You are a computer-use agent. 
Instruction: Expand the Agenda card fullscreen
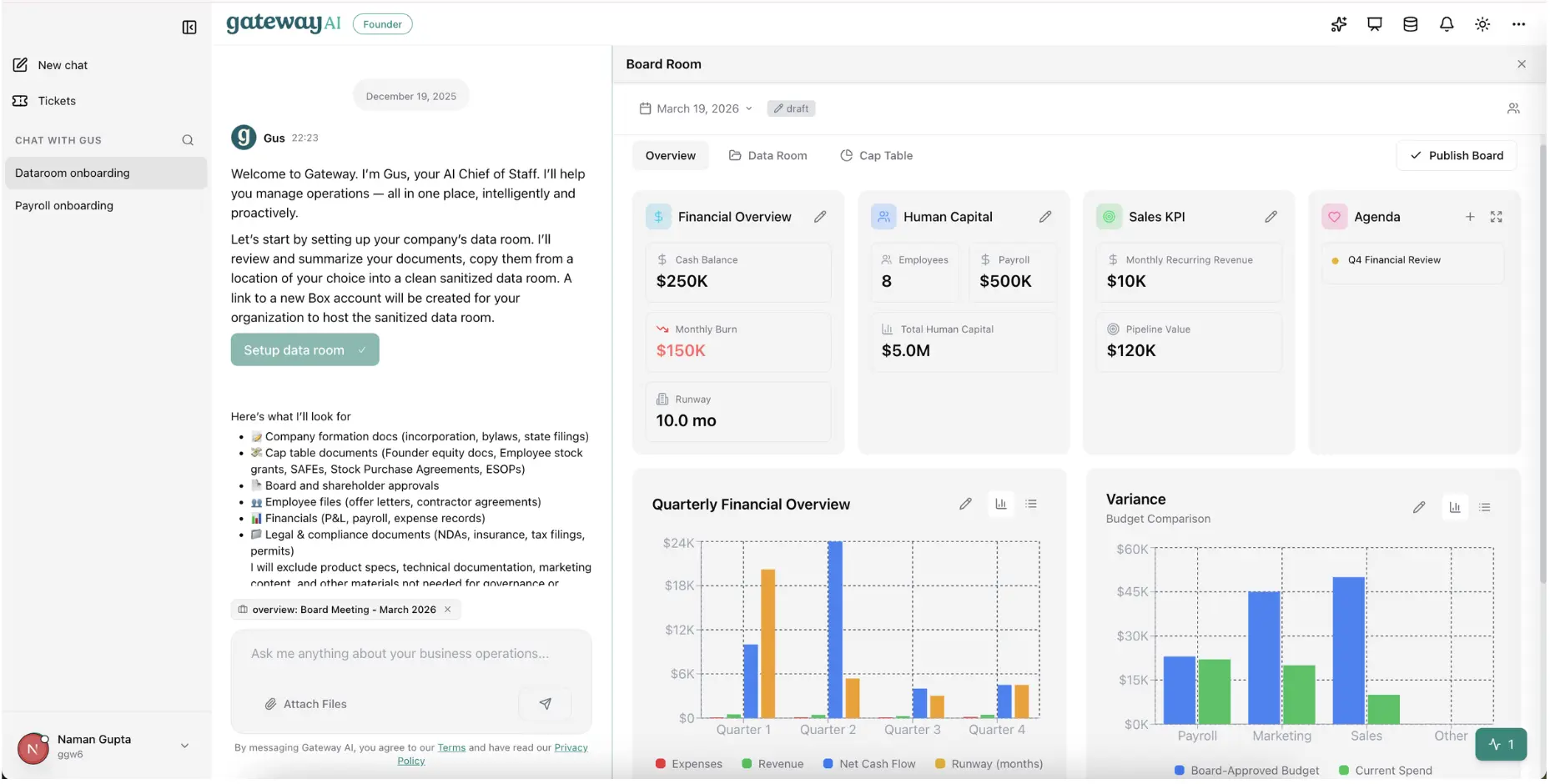1497,217
